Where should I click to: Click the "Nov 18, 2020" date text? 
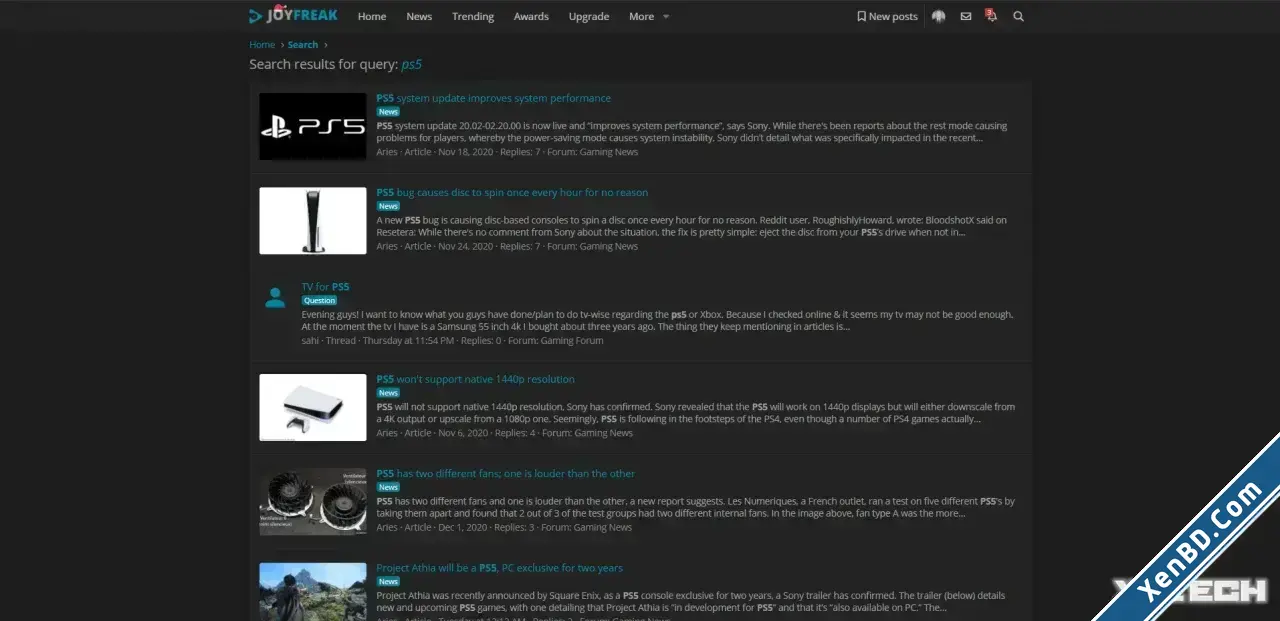[465, 152]
